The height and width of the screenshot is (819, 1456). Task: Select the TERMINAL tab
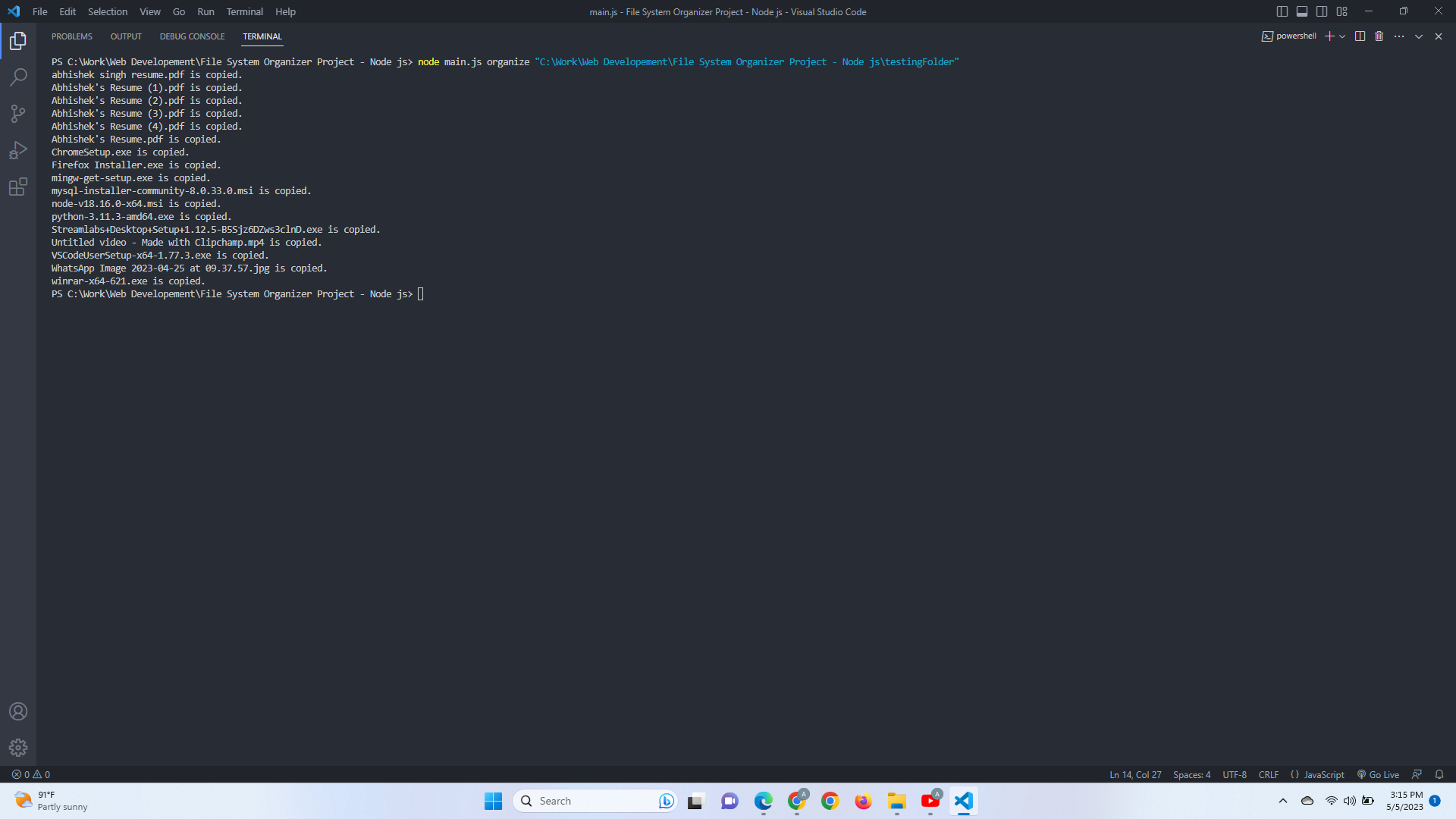[262, 36]
